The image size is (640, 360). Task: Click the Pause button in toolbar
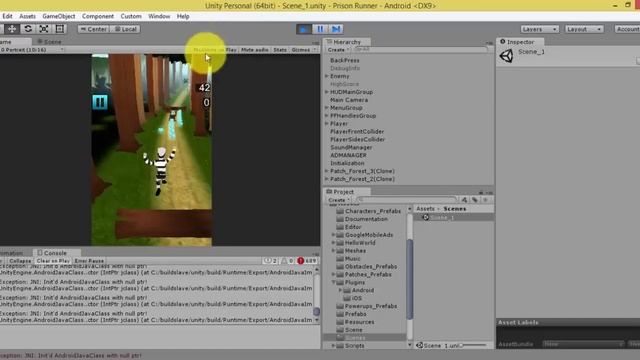[320, 29]
